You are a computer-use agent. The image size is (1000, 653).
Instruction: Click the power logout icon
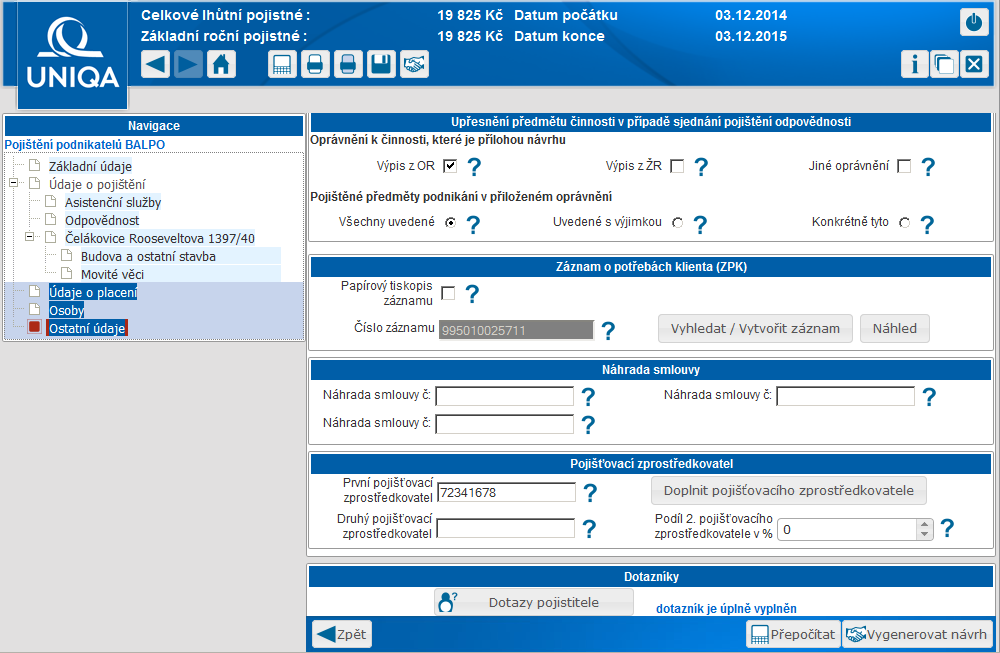click(974, 22)
